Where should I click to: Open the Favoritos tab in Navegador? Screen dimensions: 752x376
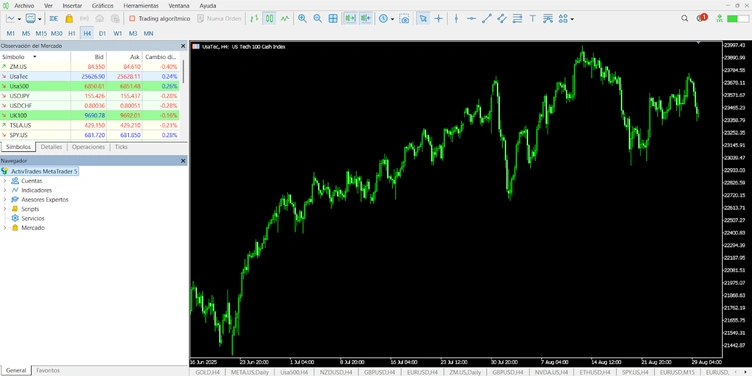[48, 370]
